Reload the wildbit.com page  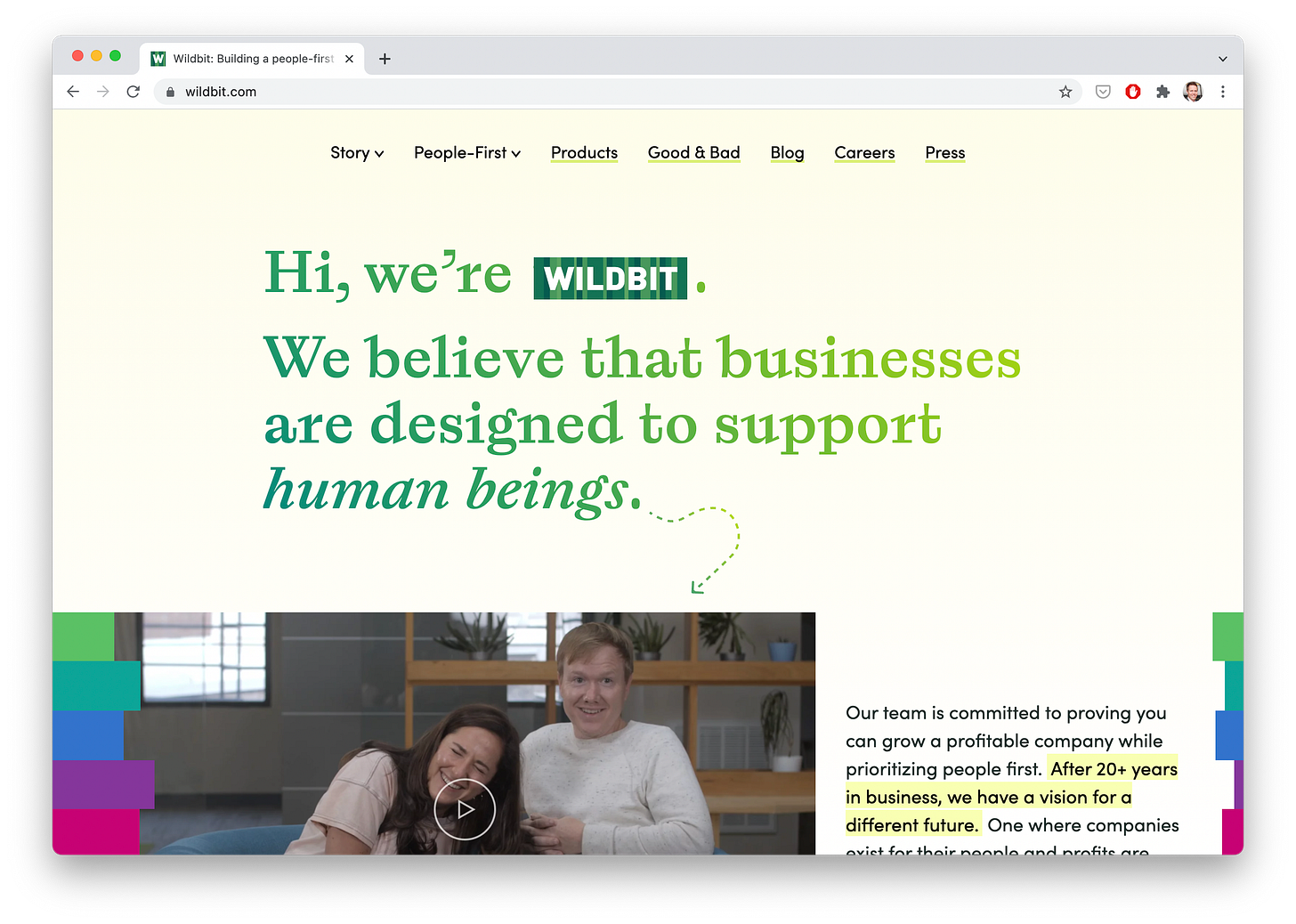point(134,92)
